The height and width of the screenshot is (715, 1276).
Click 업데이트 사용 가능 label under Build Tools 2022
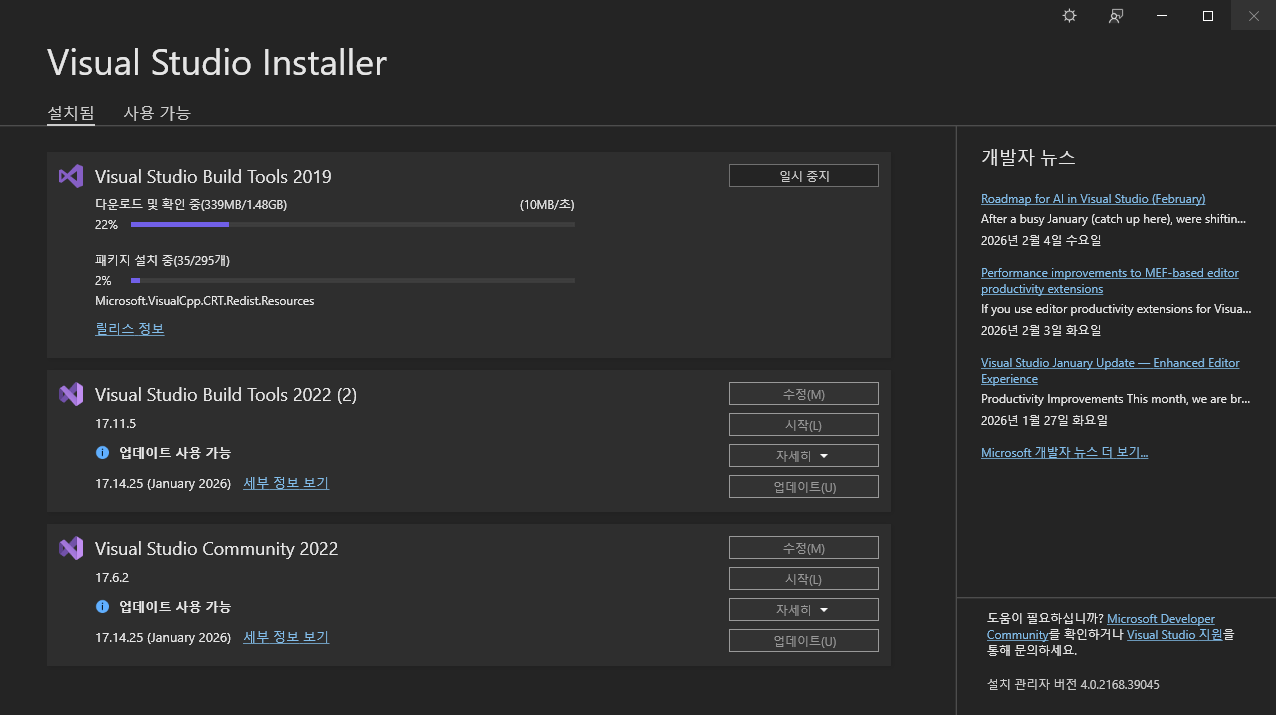[x=175, y=453]
